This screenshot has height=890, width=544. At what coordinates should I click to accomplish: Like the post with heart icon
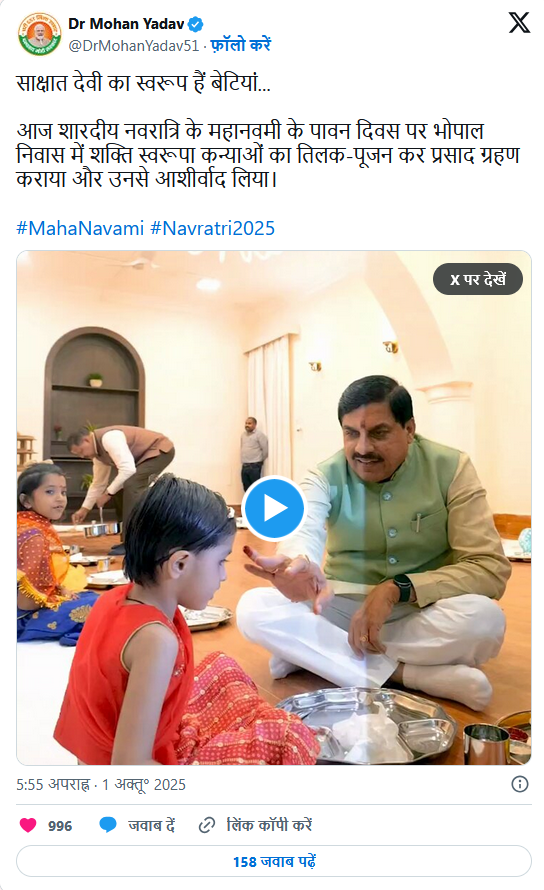(28, 825)
